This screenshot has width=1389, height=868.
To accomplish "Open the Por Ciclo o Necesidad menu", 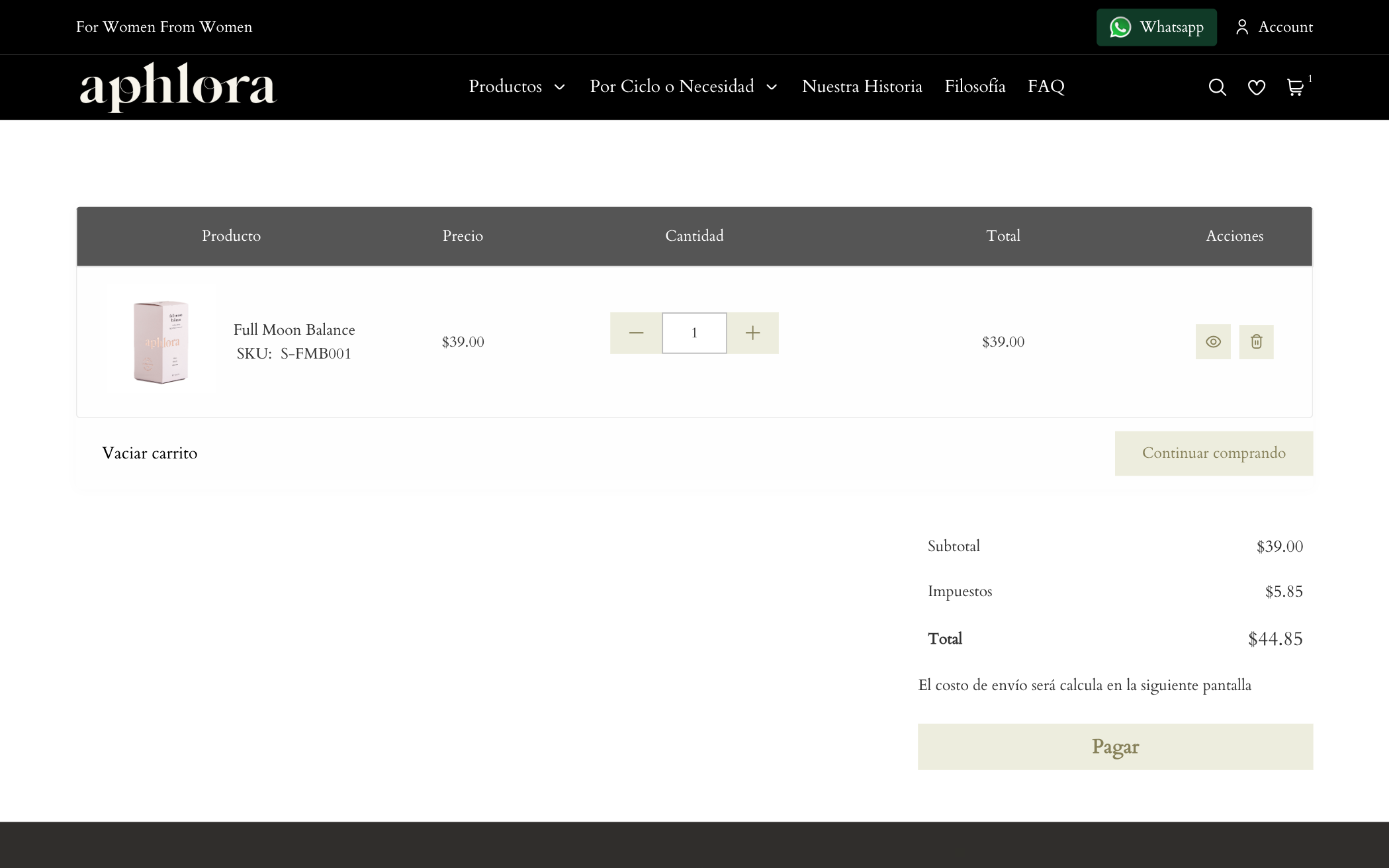I will coord(672,87).
